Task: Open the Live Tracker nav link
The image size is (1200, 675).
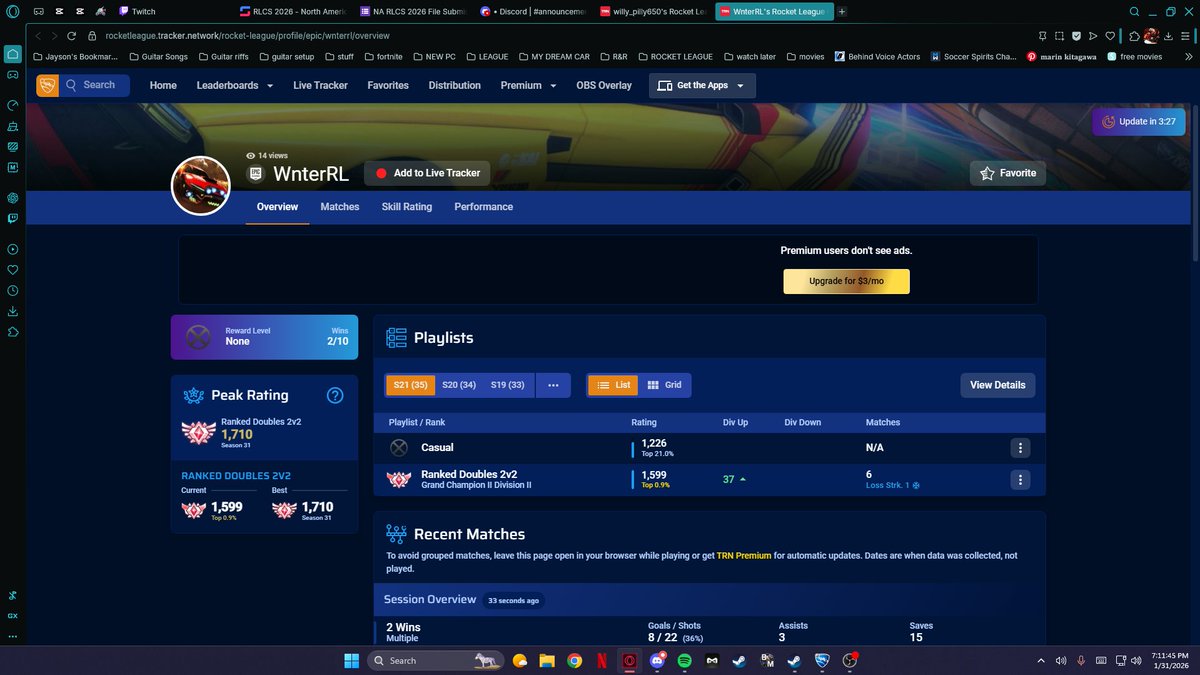Action: click(x=320, y=85)
